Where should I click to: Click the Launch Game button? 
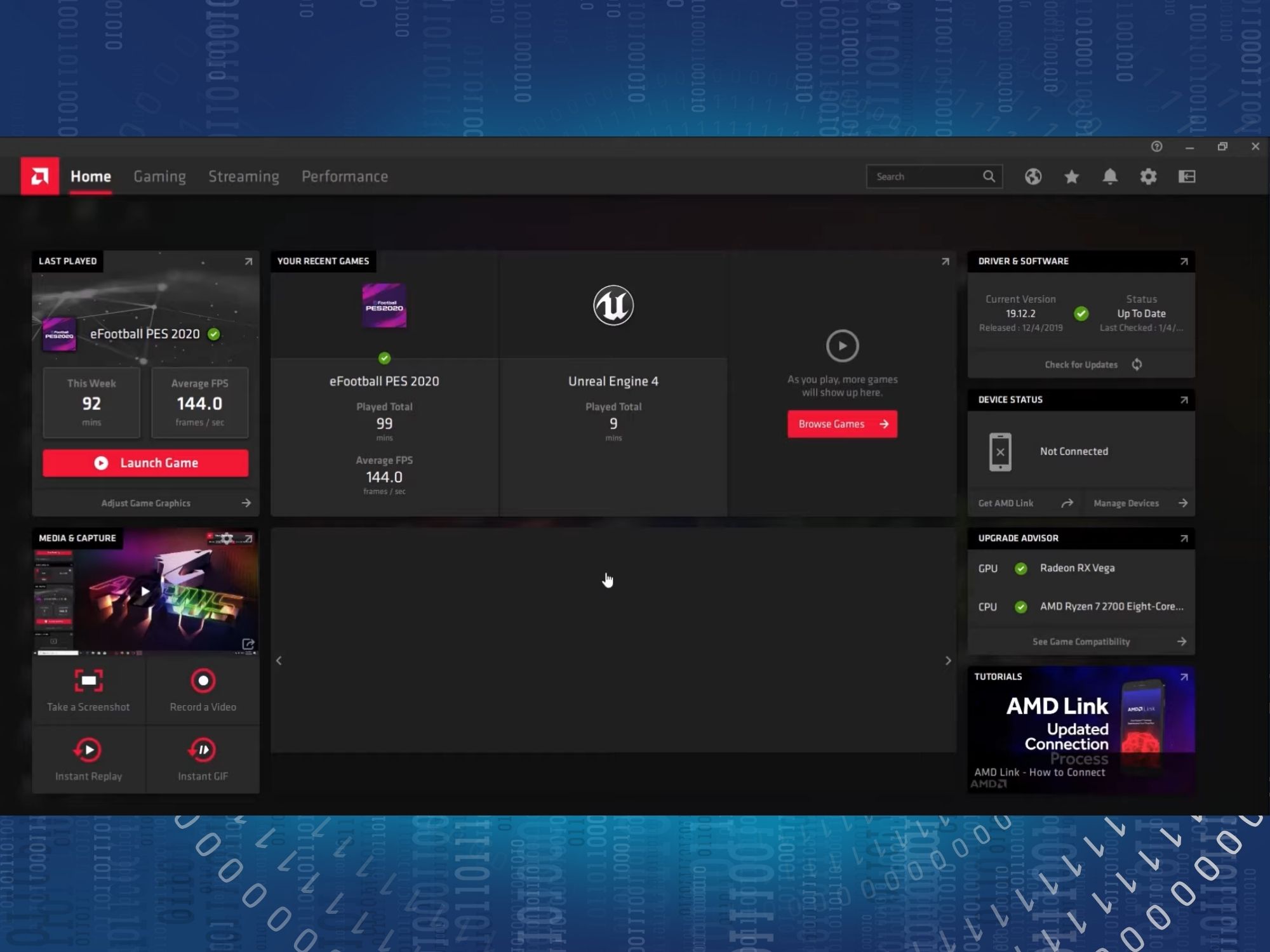145,463
